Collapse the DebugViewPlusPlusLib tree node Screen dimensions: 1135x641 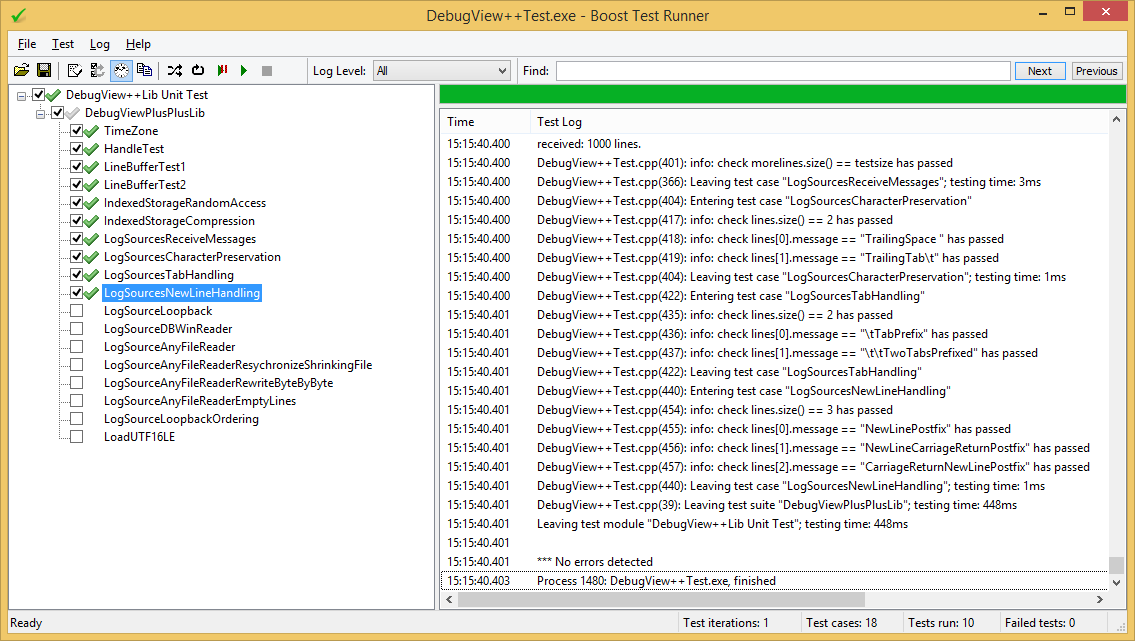(x=41, y=113)
